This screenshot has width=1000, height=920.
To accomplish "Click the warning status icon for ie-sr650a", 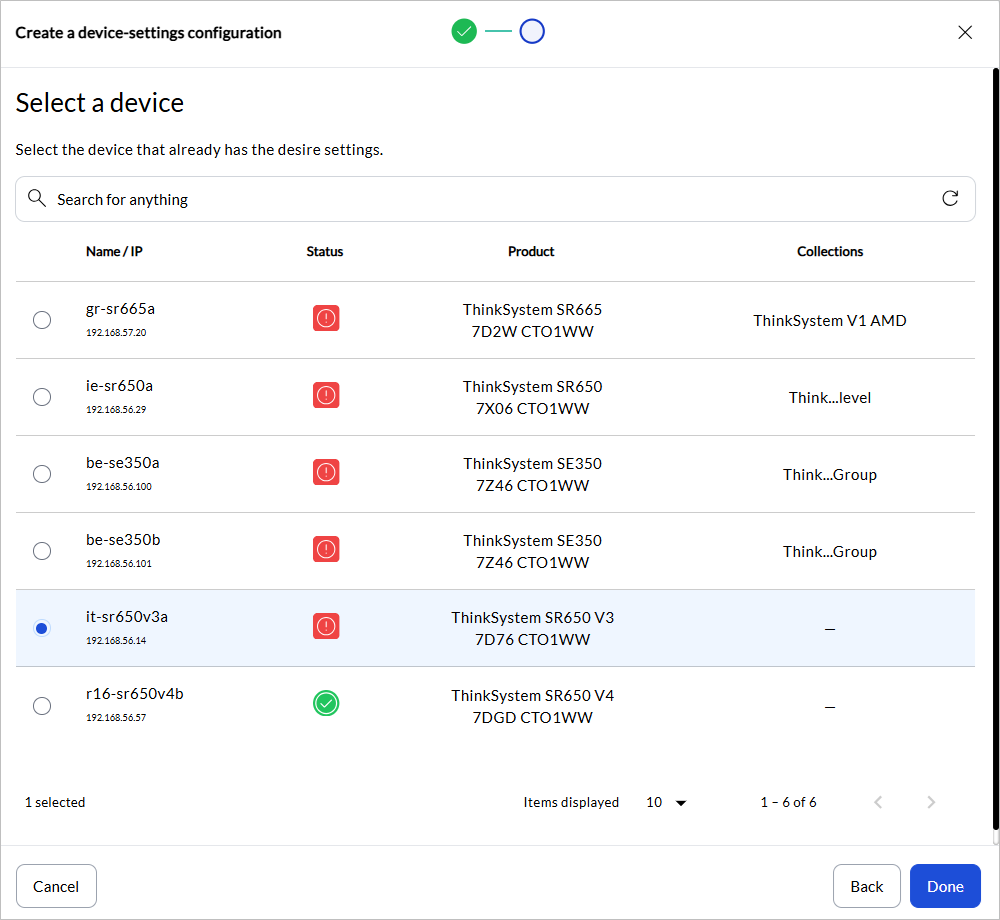I will 326,395.
